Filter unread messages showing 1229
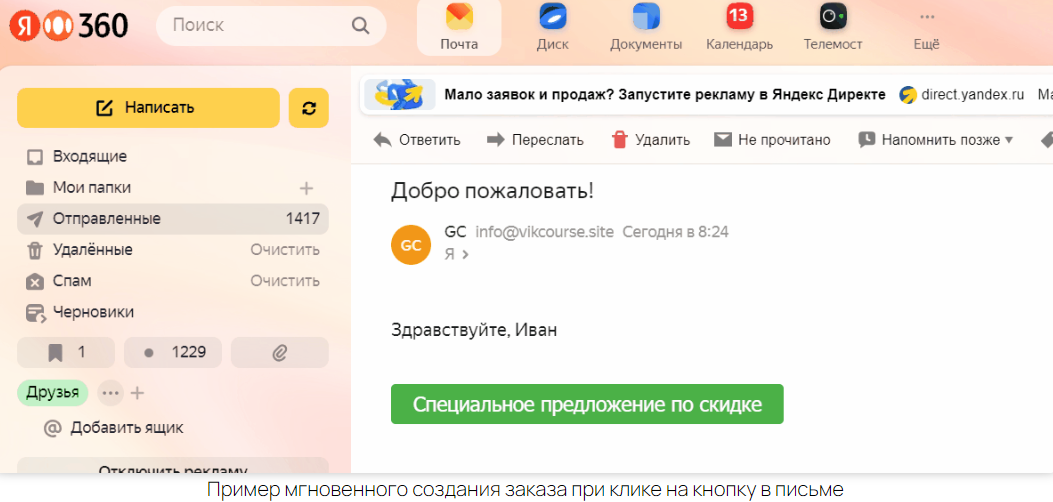 click(x=173, y=352)
